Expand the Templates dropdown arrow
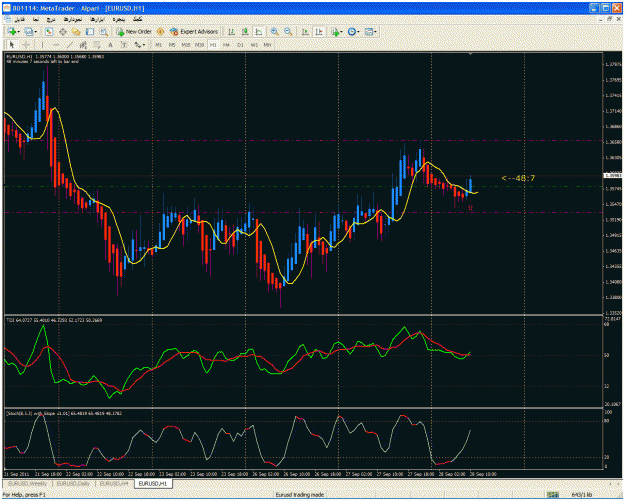625x501 pixels. [375, 32]
